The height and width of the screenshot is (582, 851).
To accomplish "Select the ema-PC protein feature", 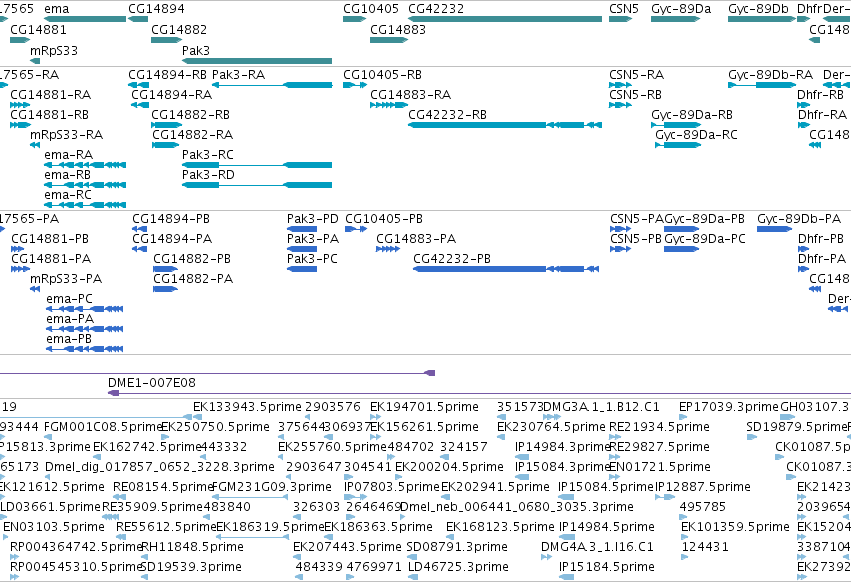I will (85, 309).
